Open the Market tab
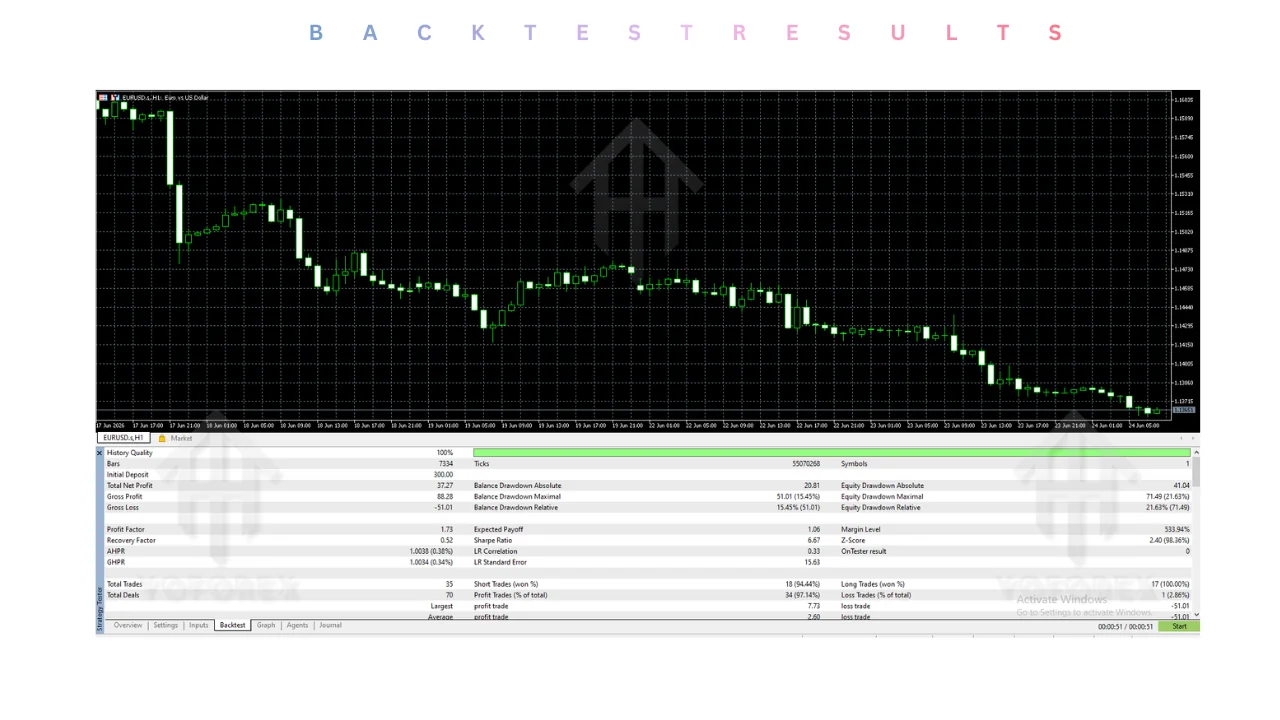1280x720 pixels. (181, 438)
